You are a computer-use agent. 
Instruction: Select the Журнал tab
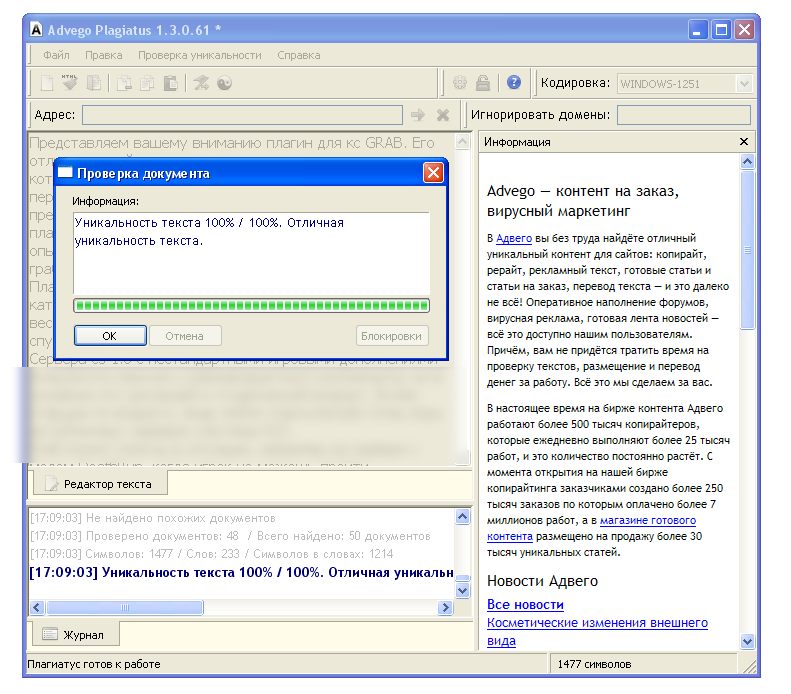tap(76, 634)
